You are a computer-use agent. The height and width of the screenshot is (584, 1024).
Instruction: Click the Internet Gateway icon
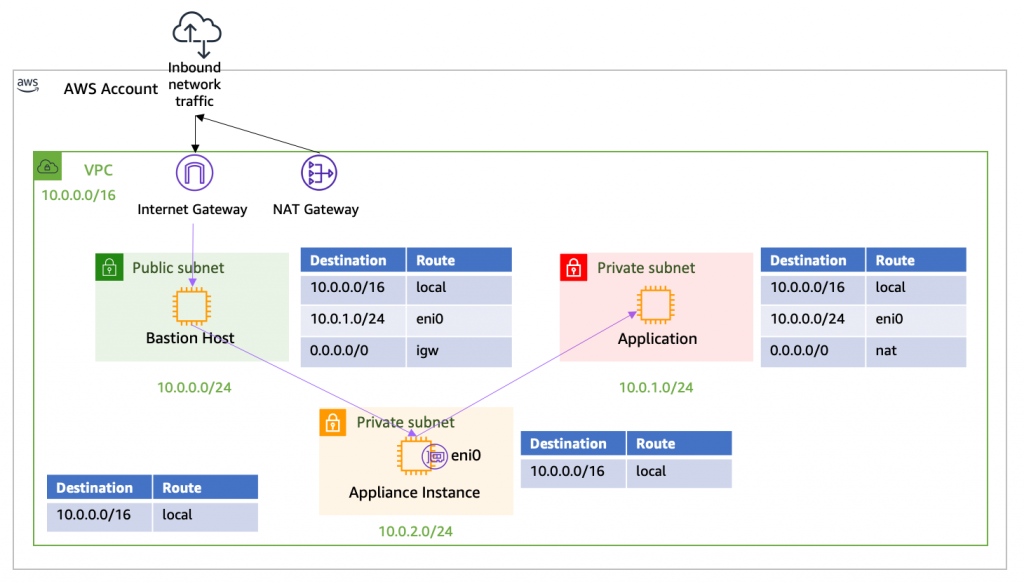193,171
